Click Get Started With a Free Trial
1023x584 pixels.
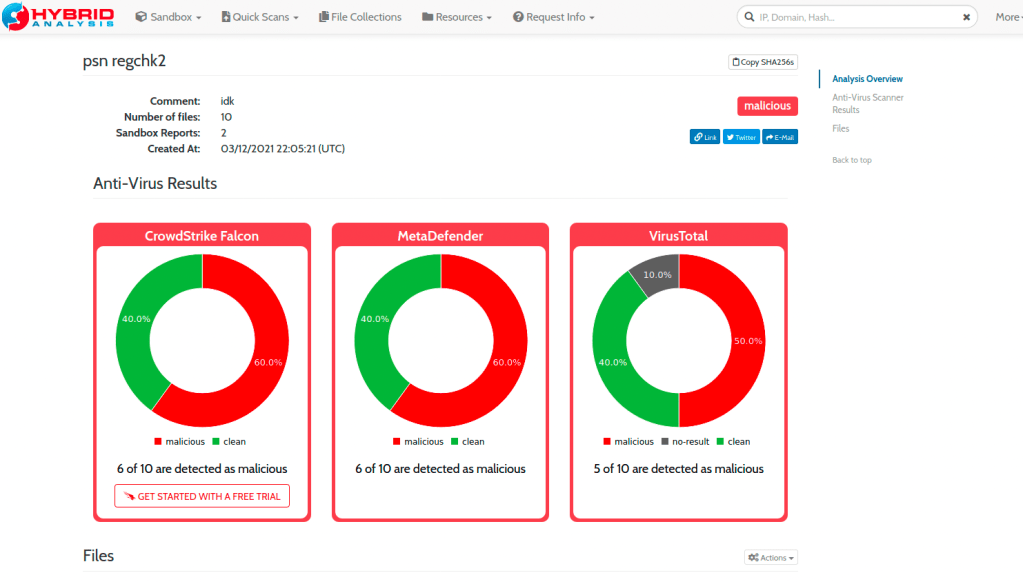(x=202, y=496)
